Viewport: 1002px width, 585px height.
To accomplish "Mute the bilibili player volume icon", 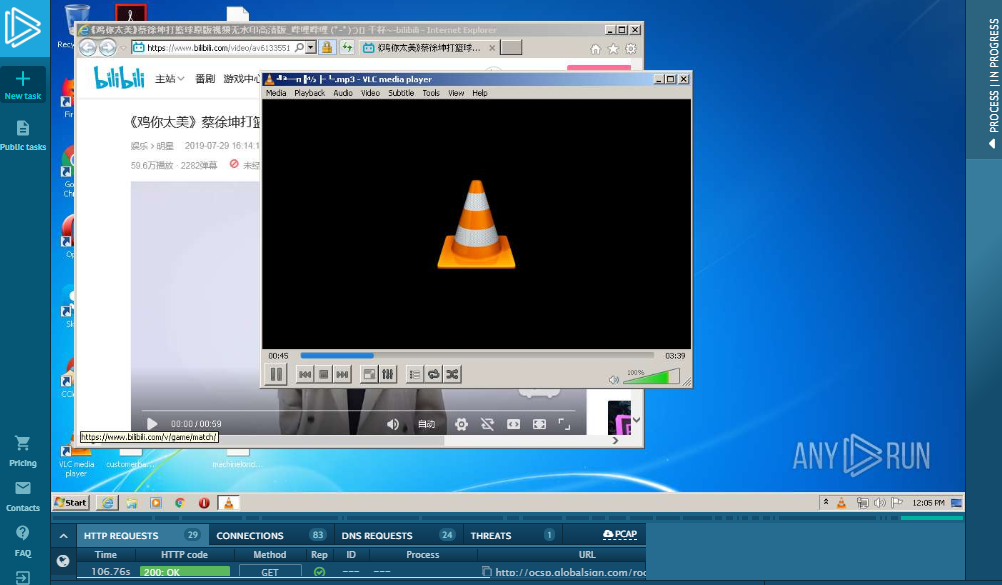I will tap(393, 424).
